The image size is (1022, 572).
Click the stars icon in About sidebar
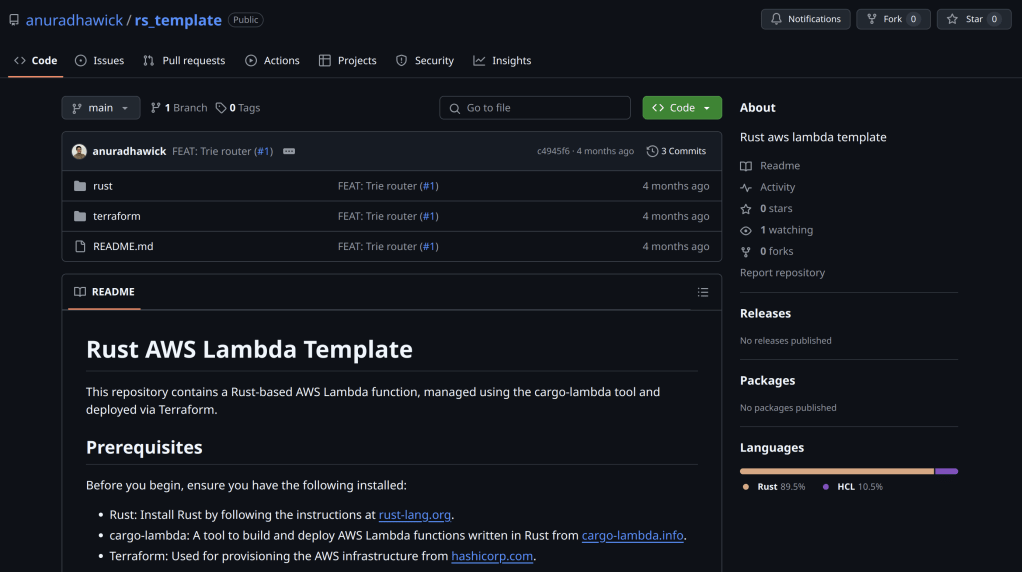746,209
